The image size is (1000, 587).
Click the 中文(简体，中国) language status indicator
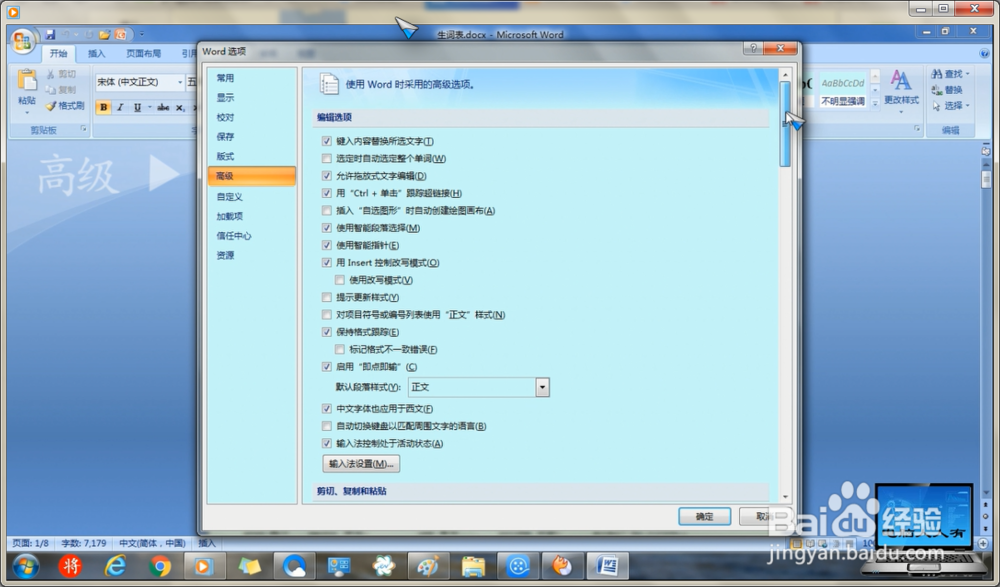(152, 544)
